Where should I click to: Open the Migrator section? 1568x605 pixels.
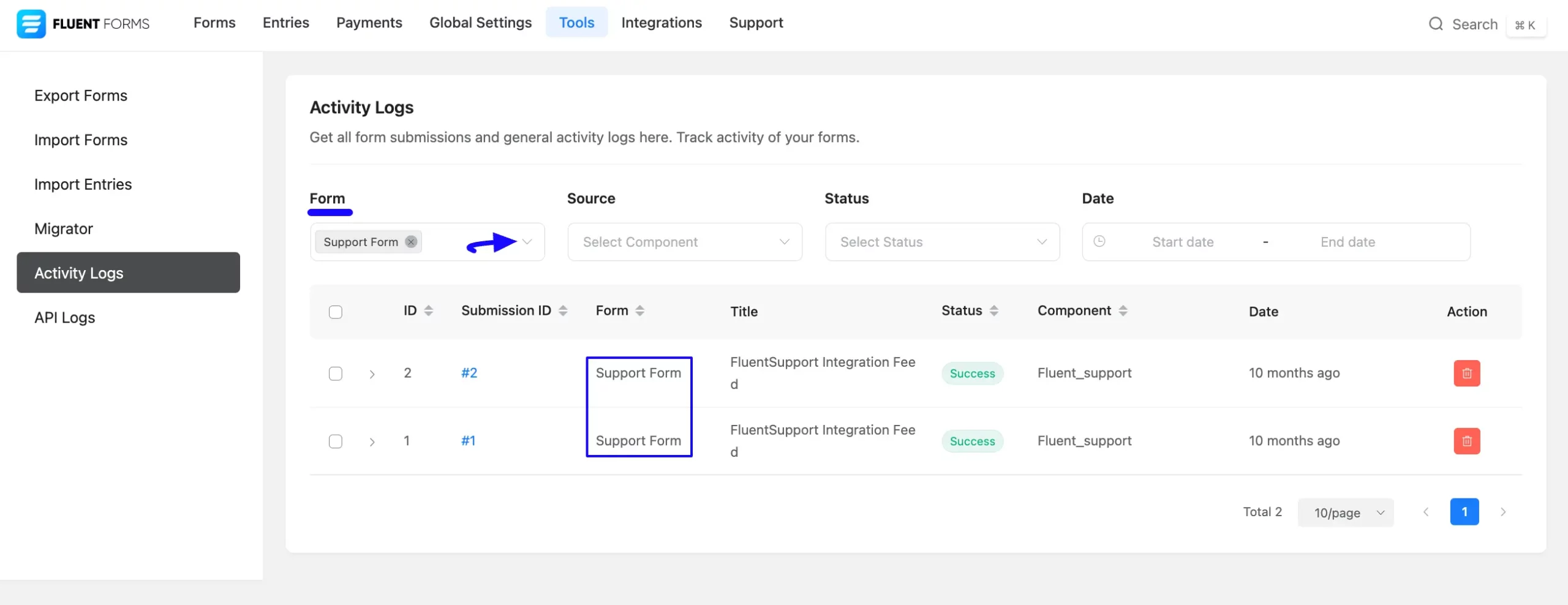(64, 229)
